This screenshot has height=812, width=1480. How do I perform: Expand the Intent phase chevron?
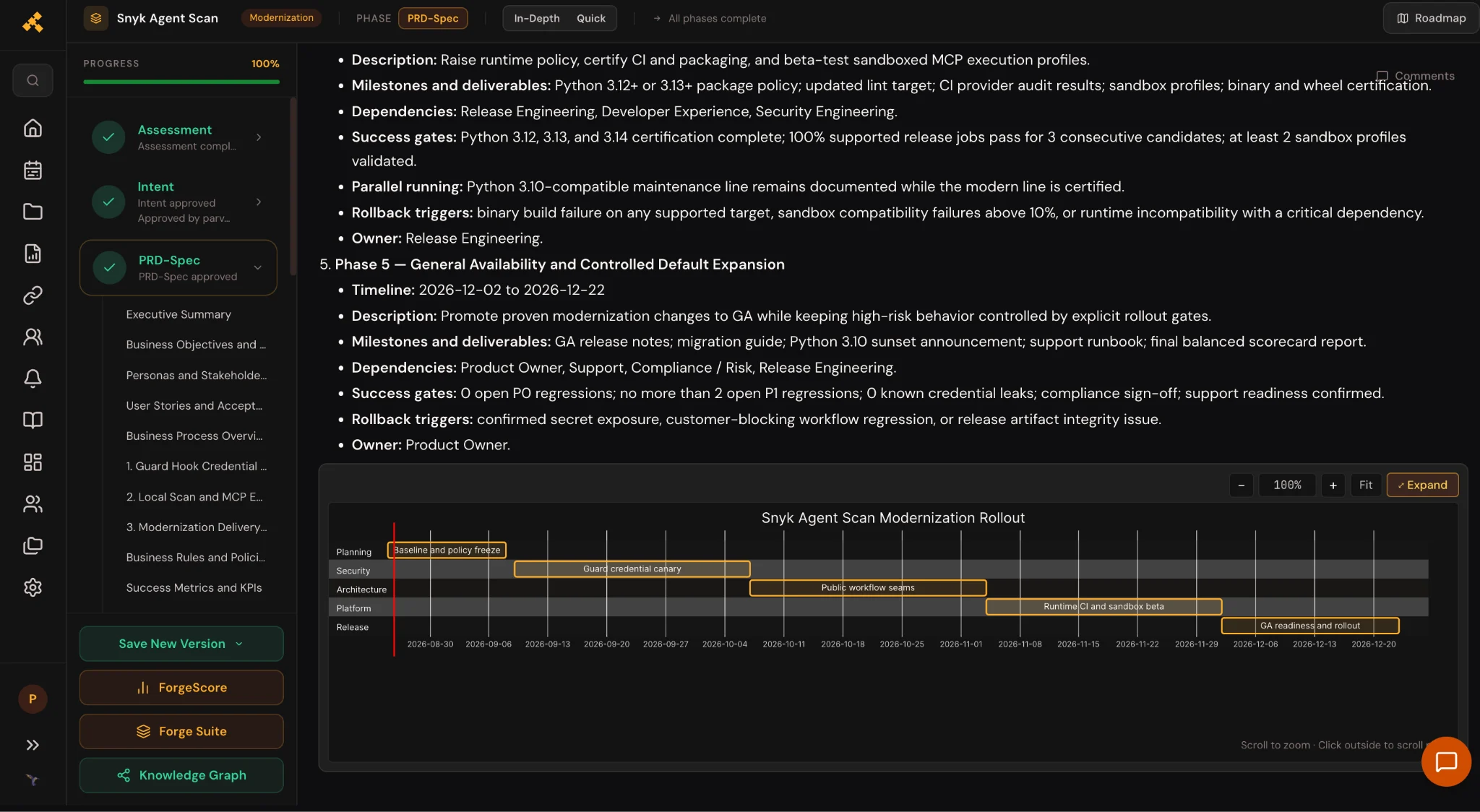click(258, 202)
